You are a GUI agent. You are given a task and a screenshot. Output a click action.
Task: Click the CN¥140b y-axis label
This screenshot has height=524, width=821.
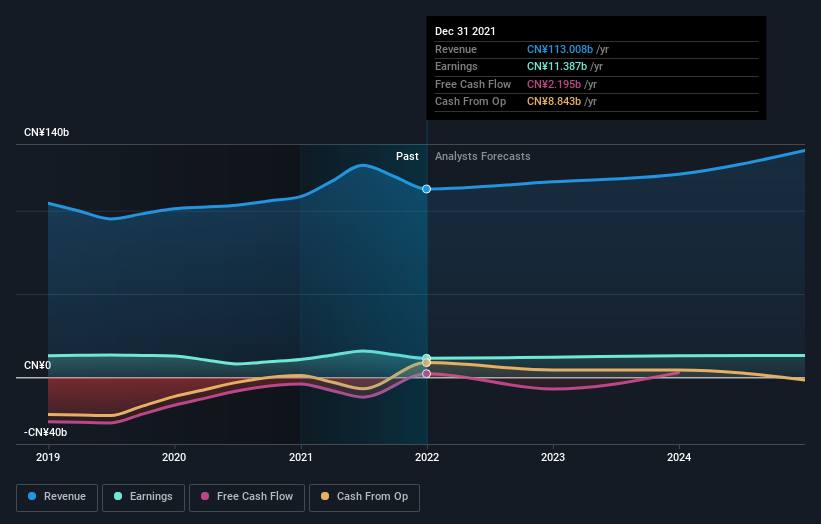point(47,132)
